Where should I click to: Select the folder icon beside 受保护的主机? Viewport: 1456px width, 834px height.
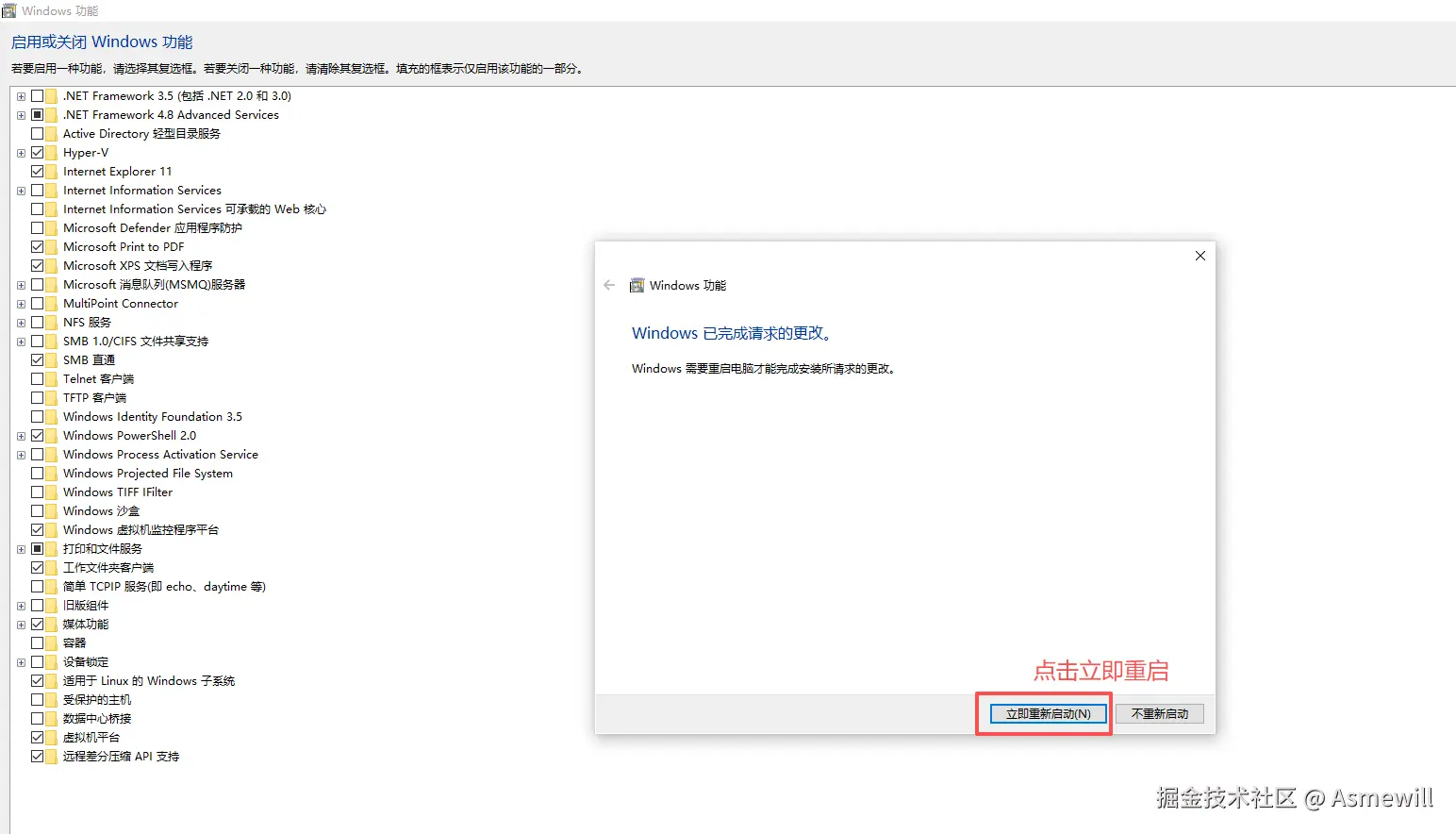click(51, 700)
